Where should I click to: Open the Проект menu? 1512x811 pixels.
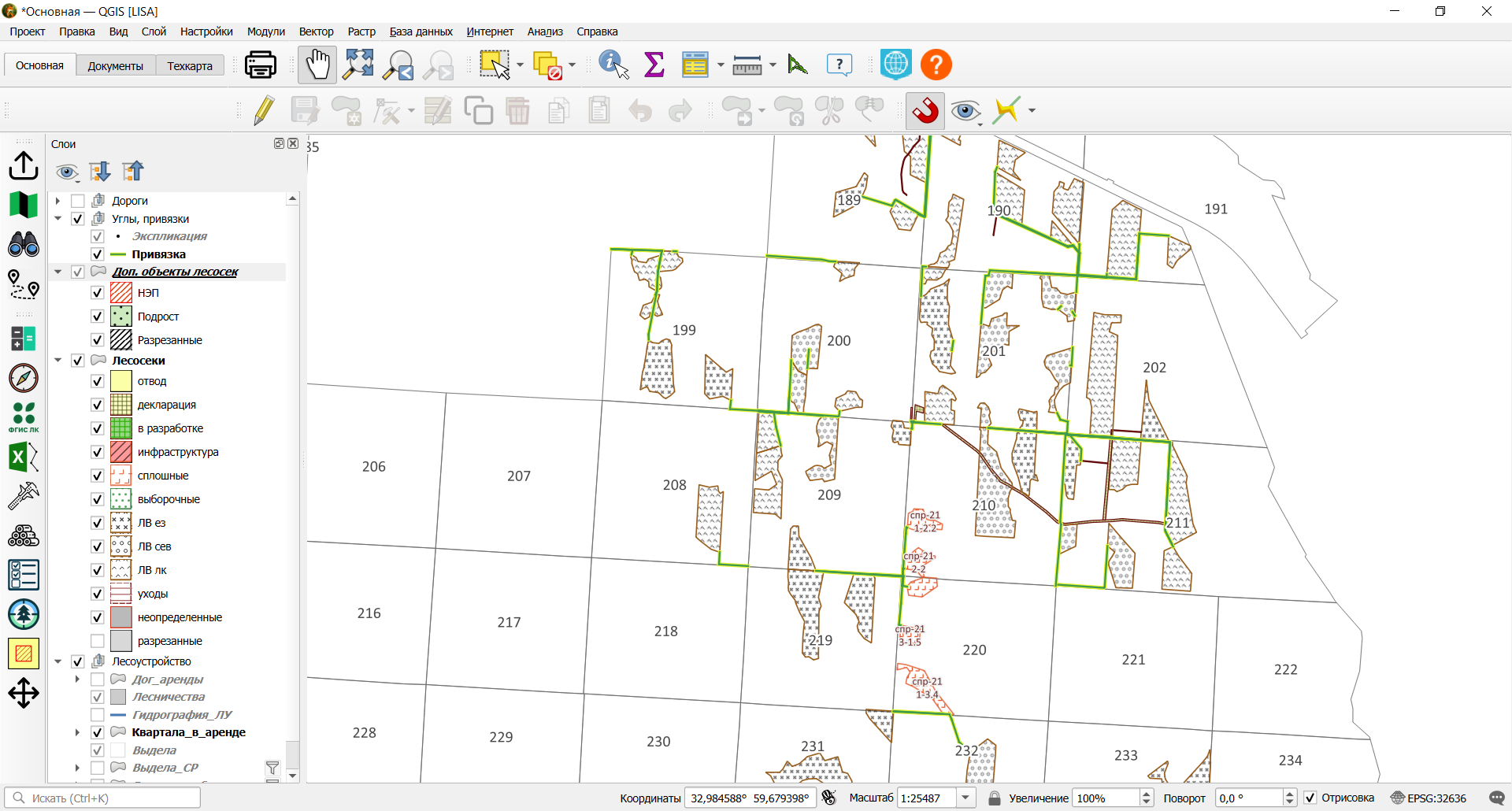[28, 31]
